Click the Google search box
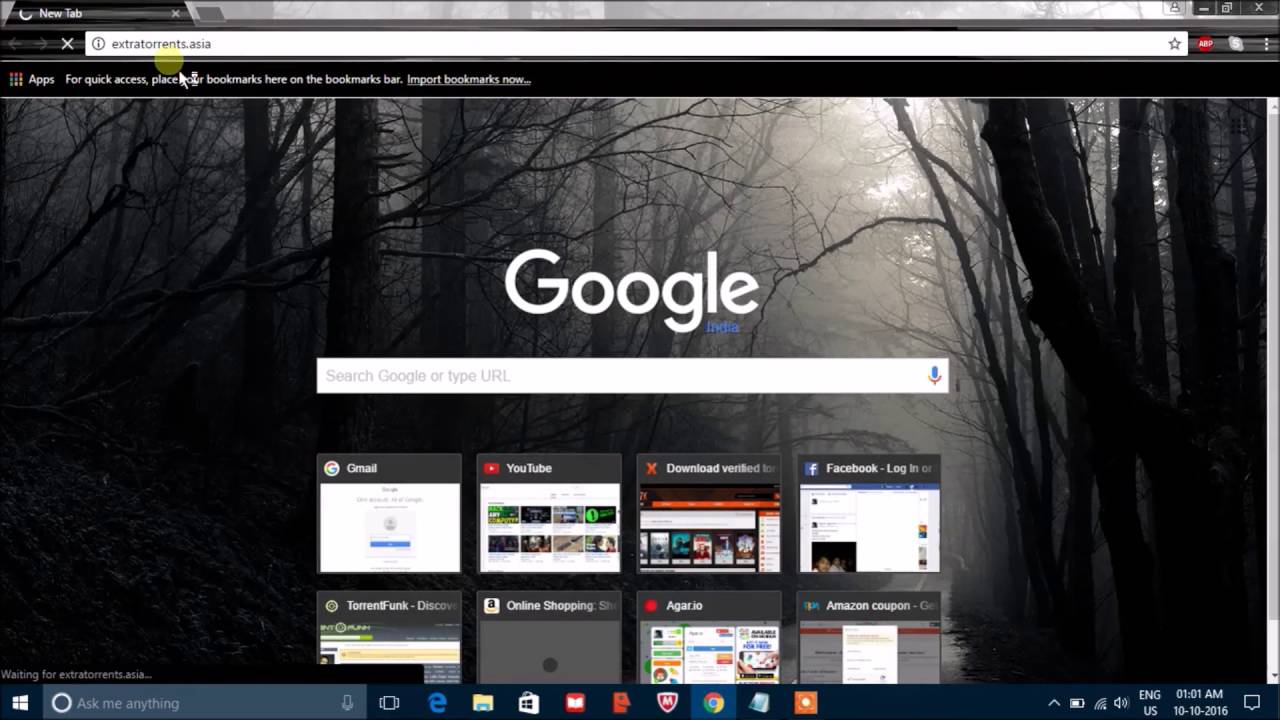This screenshot has height=720, width=1280. (x=632, y=376)
